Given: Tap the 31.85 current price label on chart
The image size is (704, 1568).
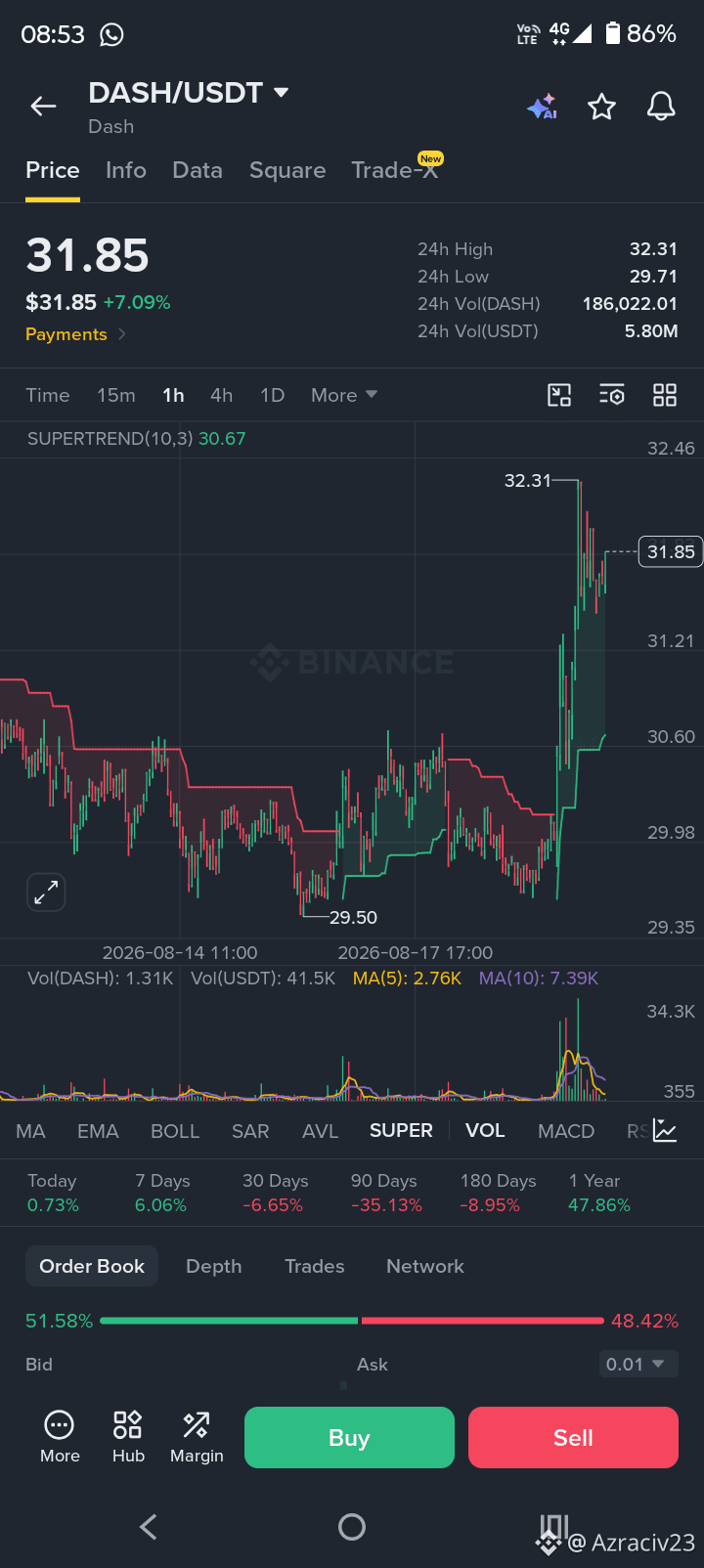Looking at the screenshot, I should pyautogui.click(x=671, y=551).
